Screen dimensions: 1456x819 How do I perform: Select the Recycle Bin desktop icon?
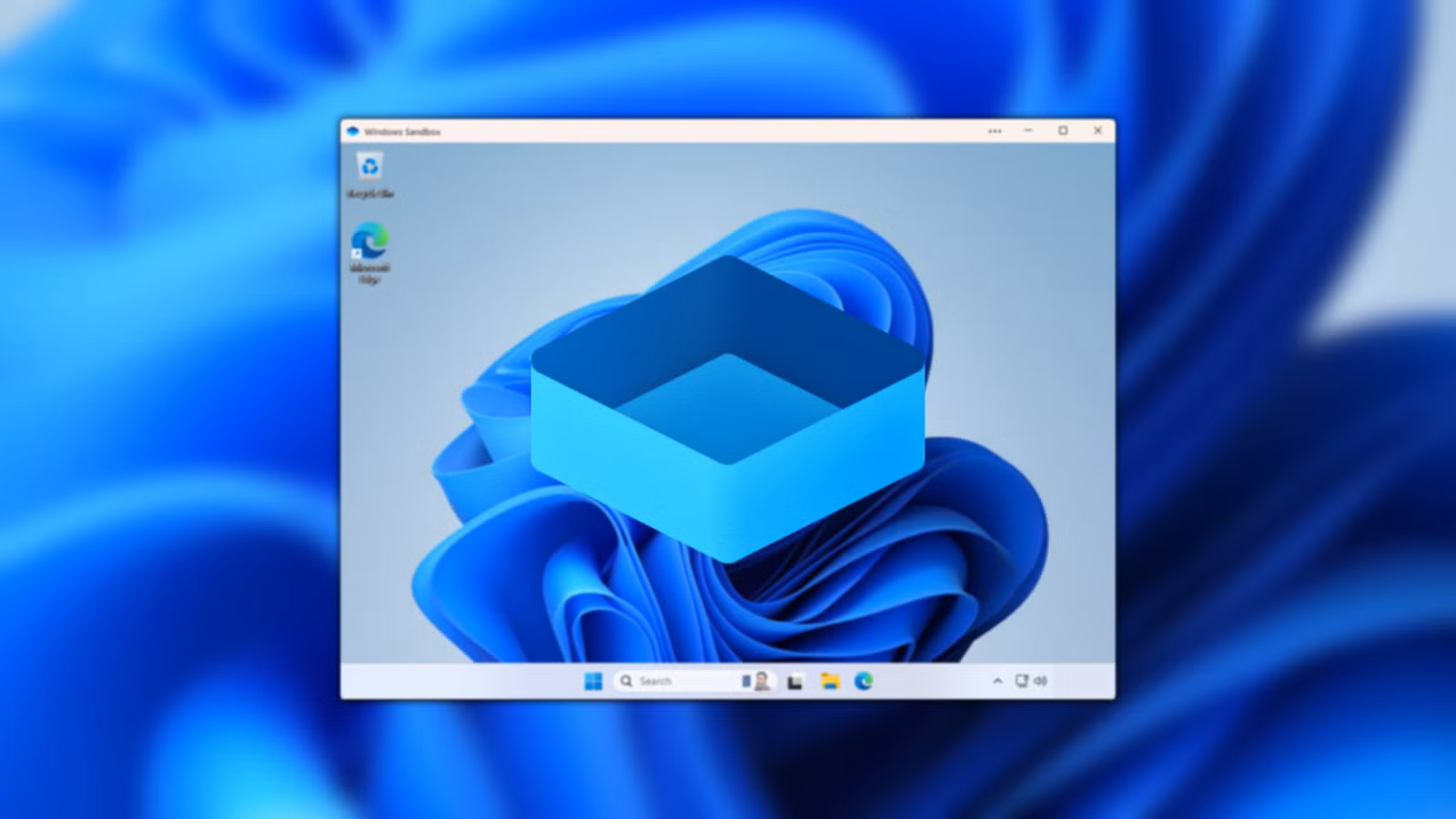369,167
